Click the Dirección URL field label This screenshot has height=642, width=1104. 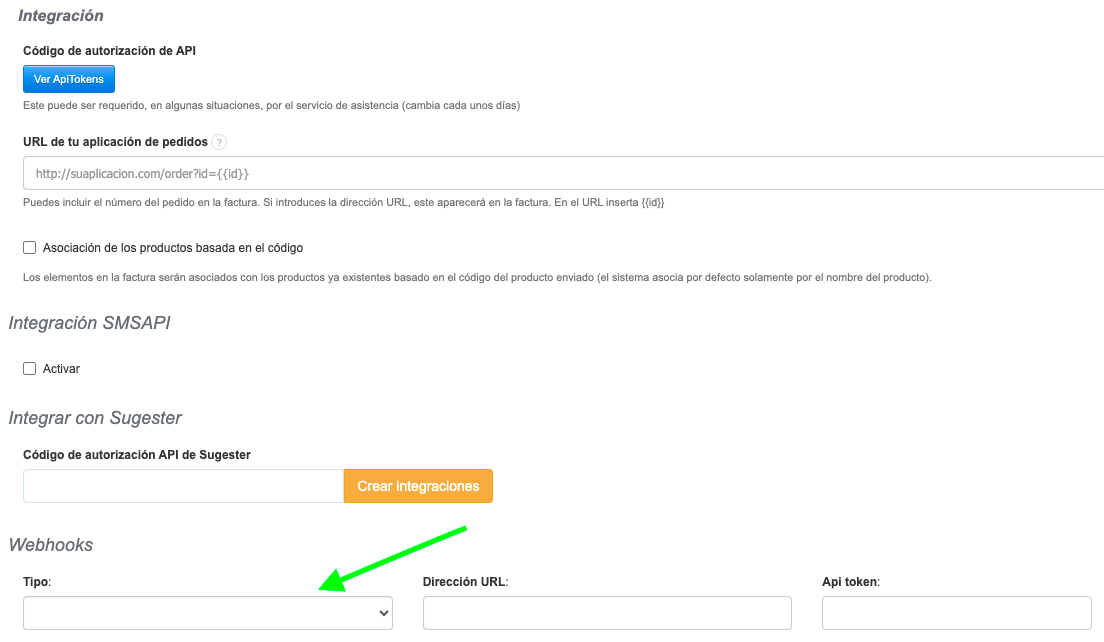(465, 581)
